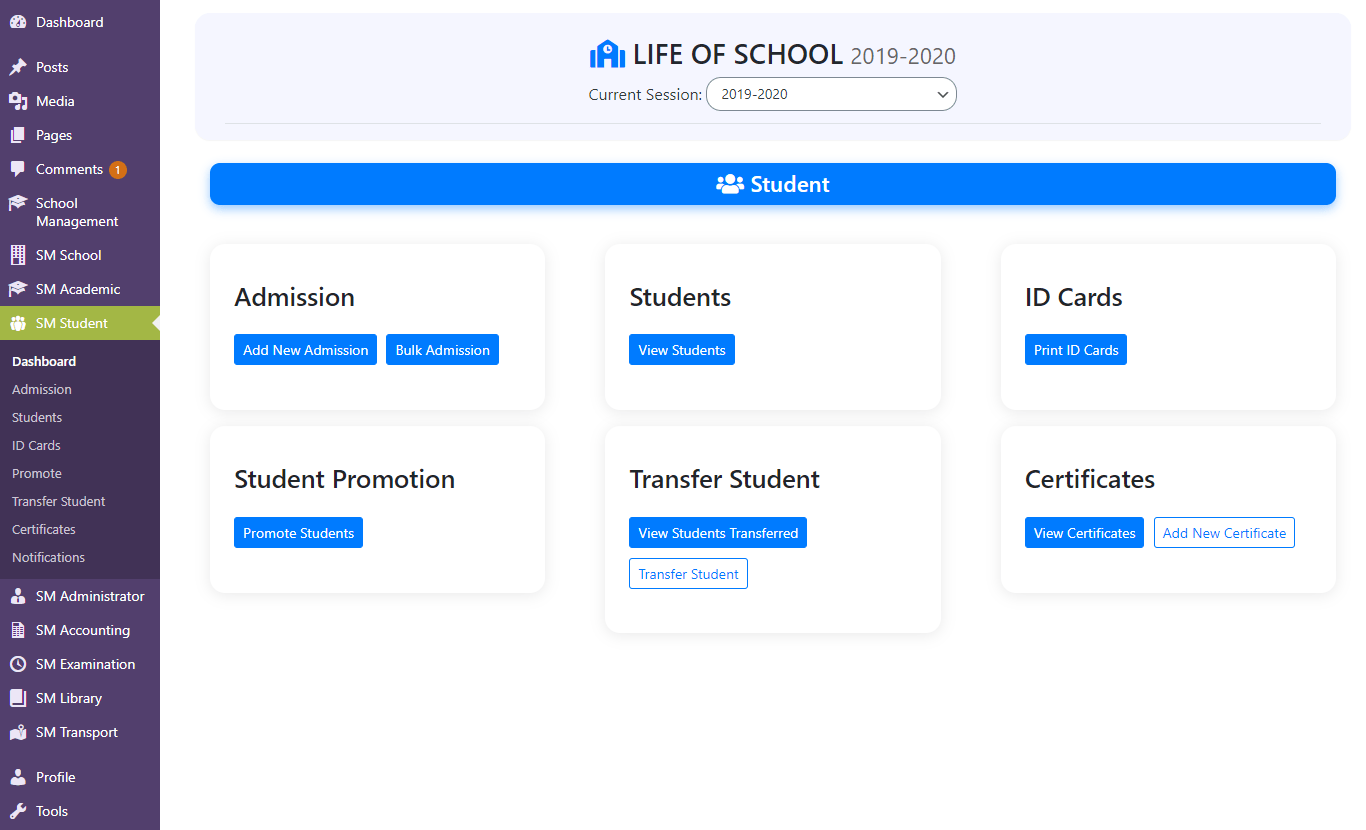Click the SM School building icon

click(18, 255)
